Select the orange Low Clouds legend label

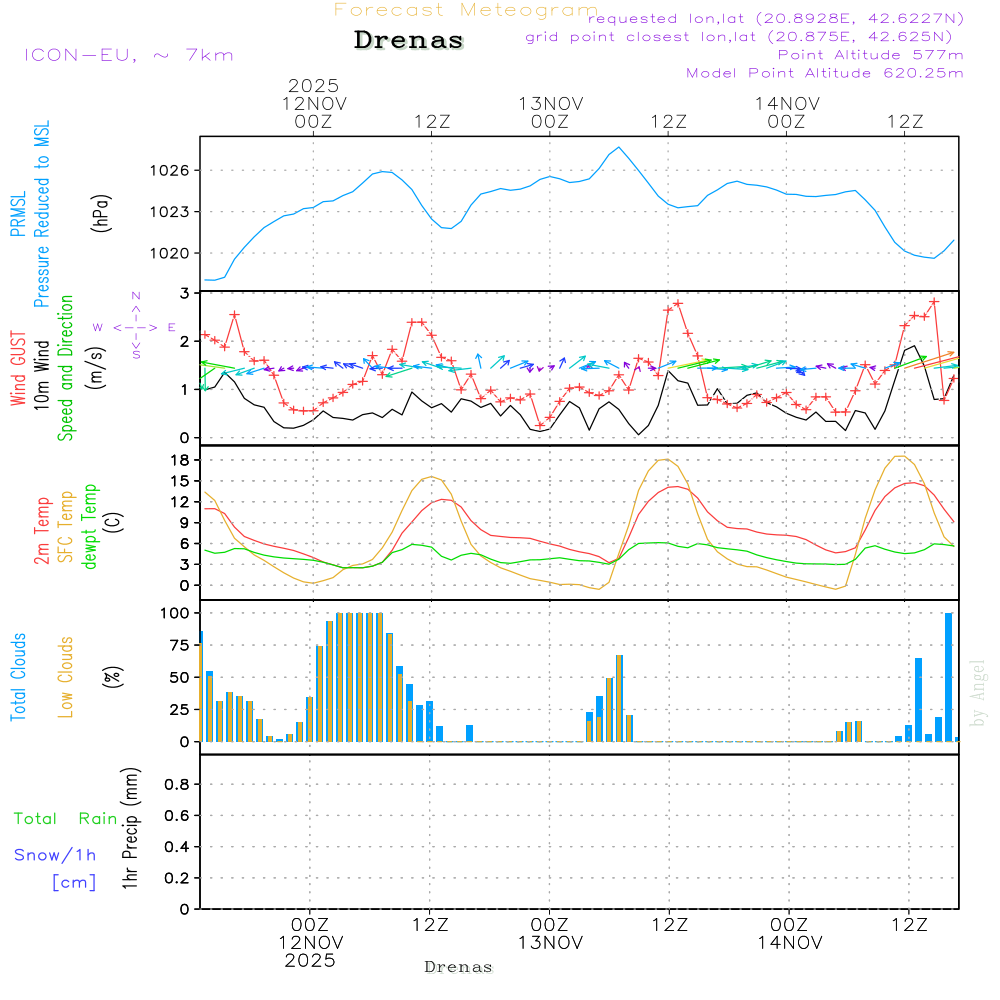point(66,677)
